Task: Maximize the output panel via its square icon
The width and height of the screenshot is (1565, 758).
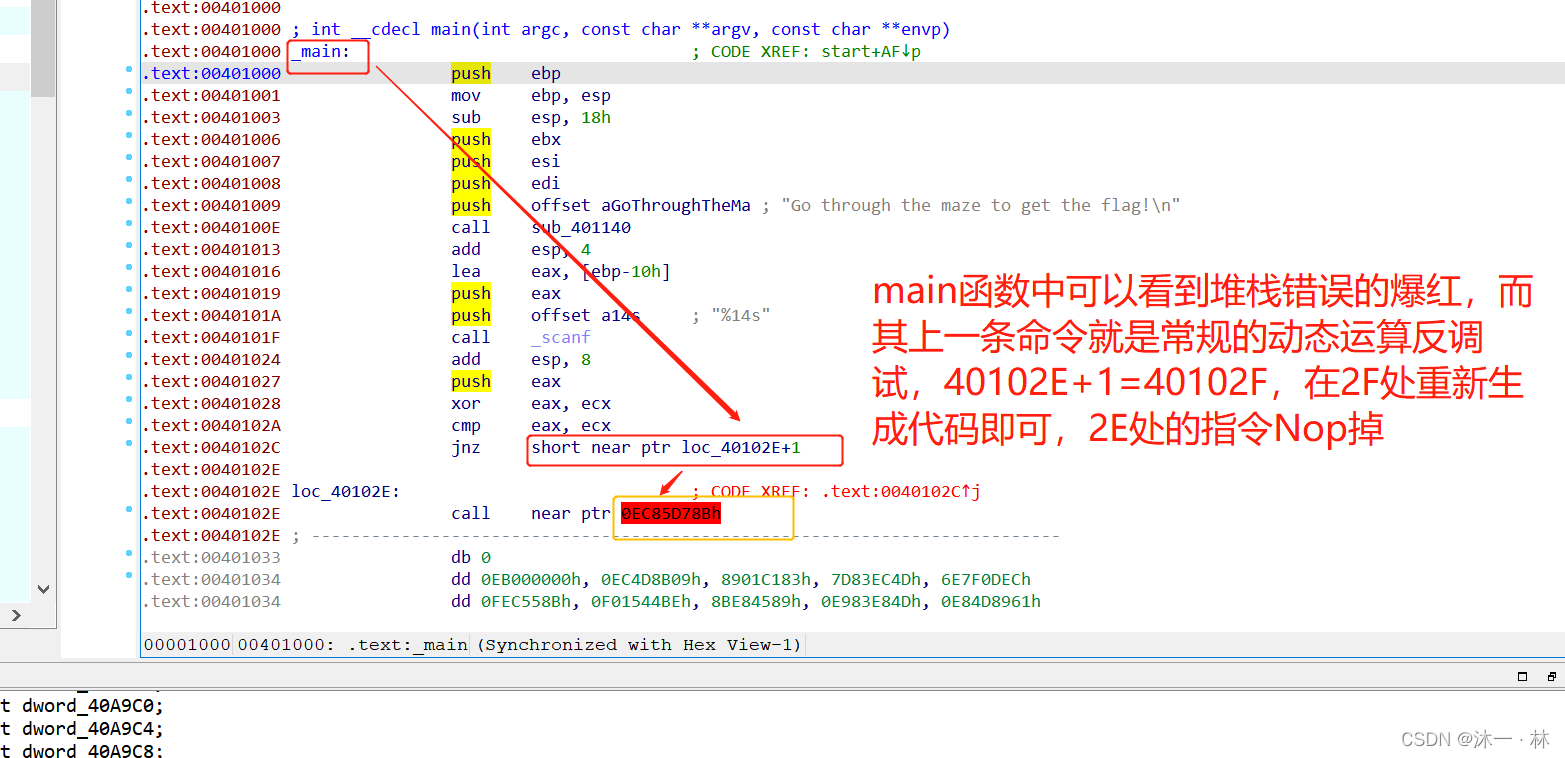Action: [1522, 677]
